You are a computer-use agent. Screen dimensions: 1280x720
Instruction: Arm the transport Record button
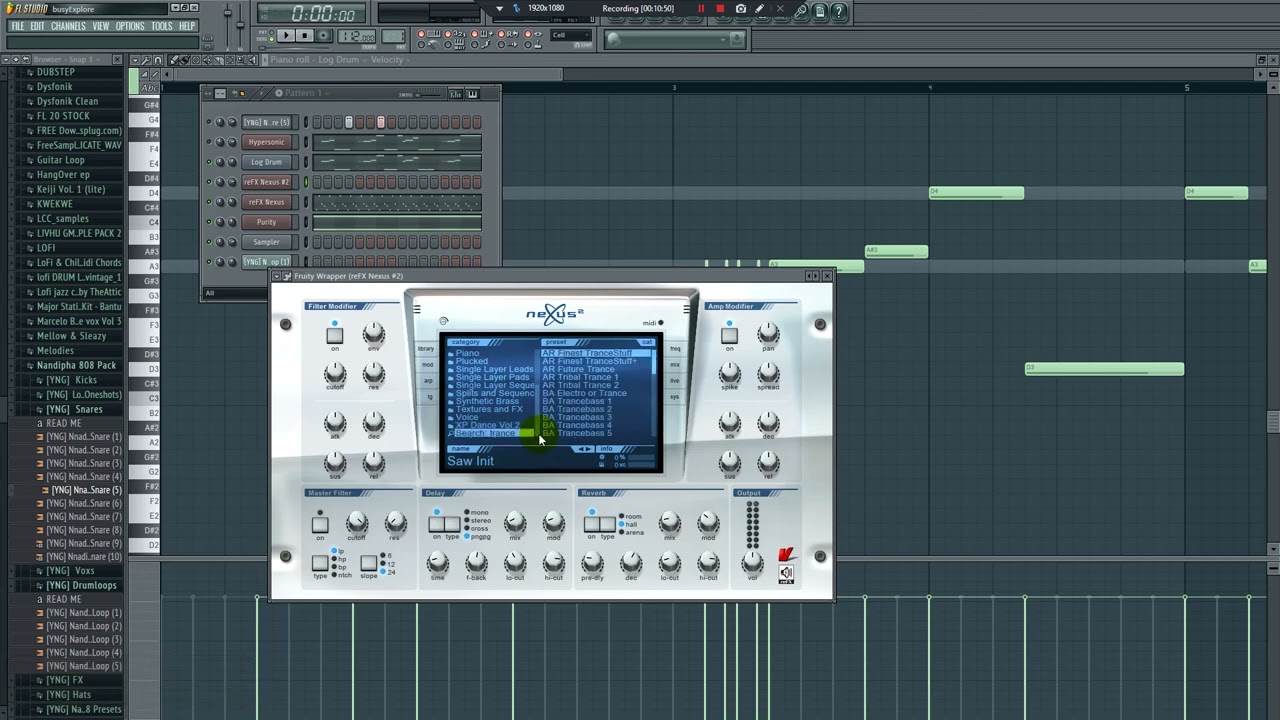tap(323, 36)
